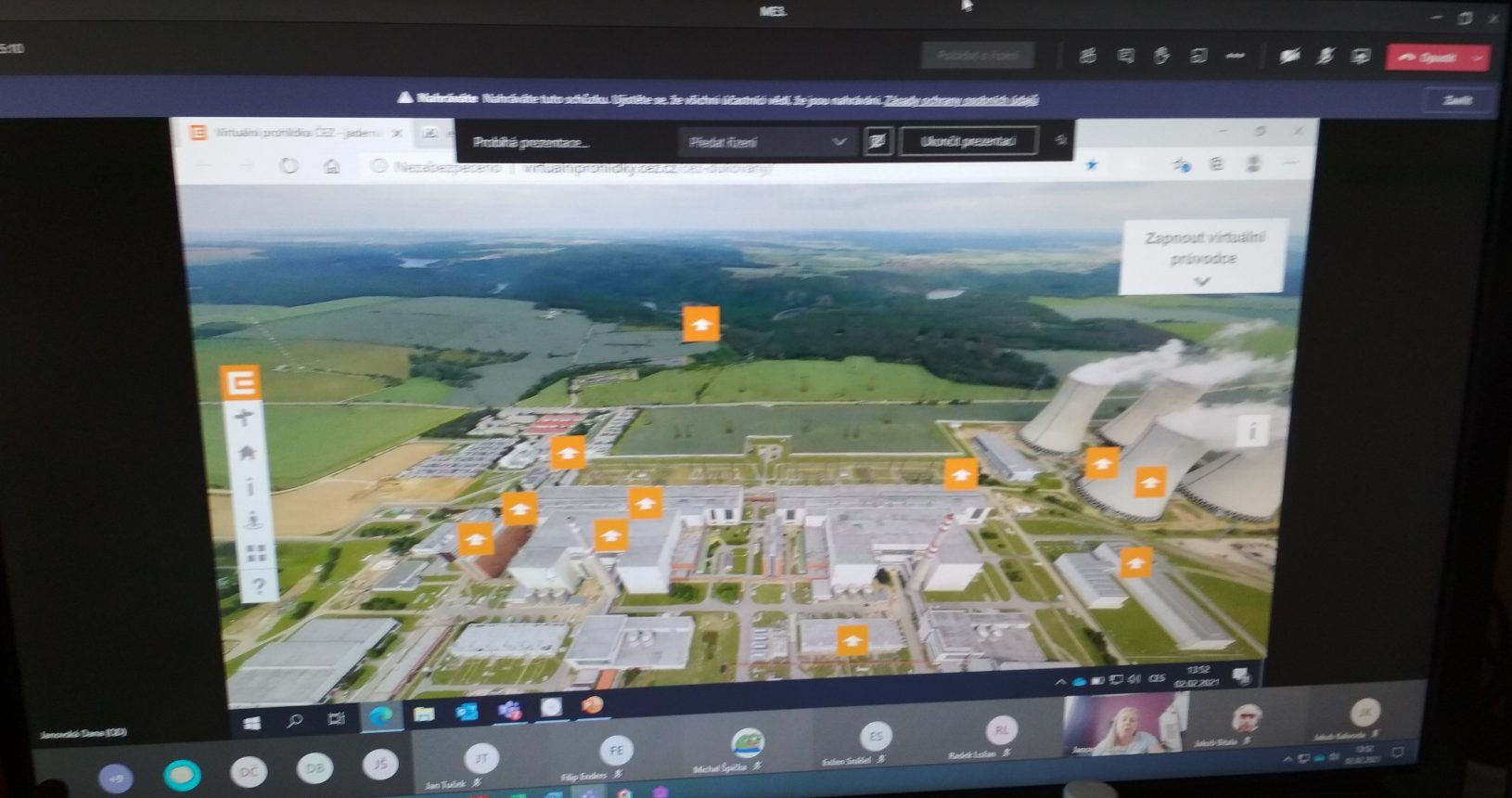Click the red Opustit leave button
Image resolution: width=1512 pixels, height=798 pixels.
pyautogui.click(x=1428, y=58)
